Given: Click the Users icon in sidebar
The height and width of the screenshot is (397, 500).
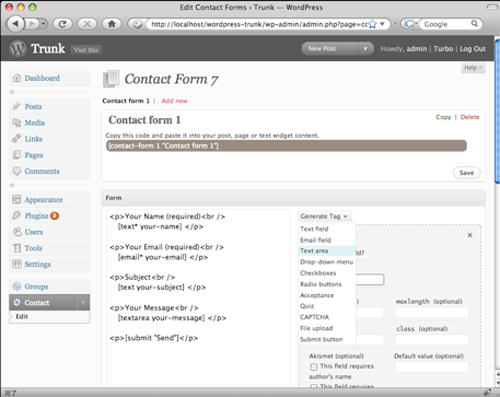Looking at the screenshot, I should click(17, 231).
